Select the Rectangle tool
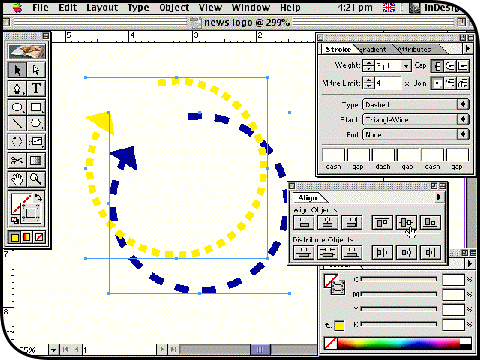The width and height of the screenshot is (480, 360). click(x=36, y=107)
